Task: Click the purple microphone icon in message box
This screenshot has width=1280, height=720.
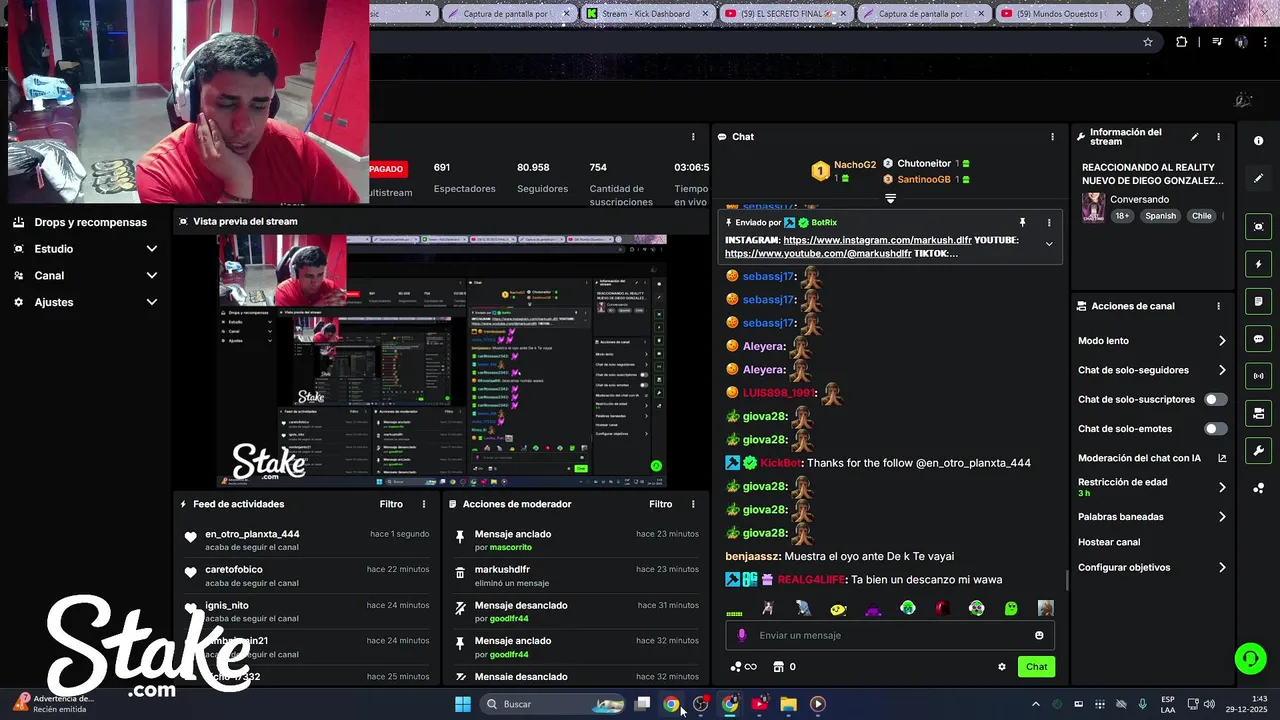Action: pos(741,635)
